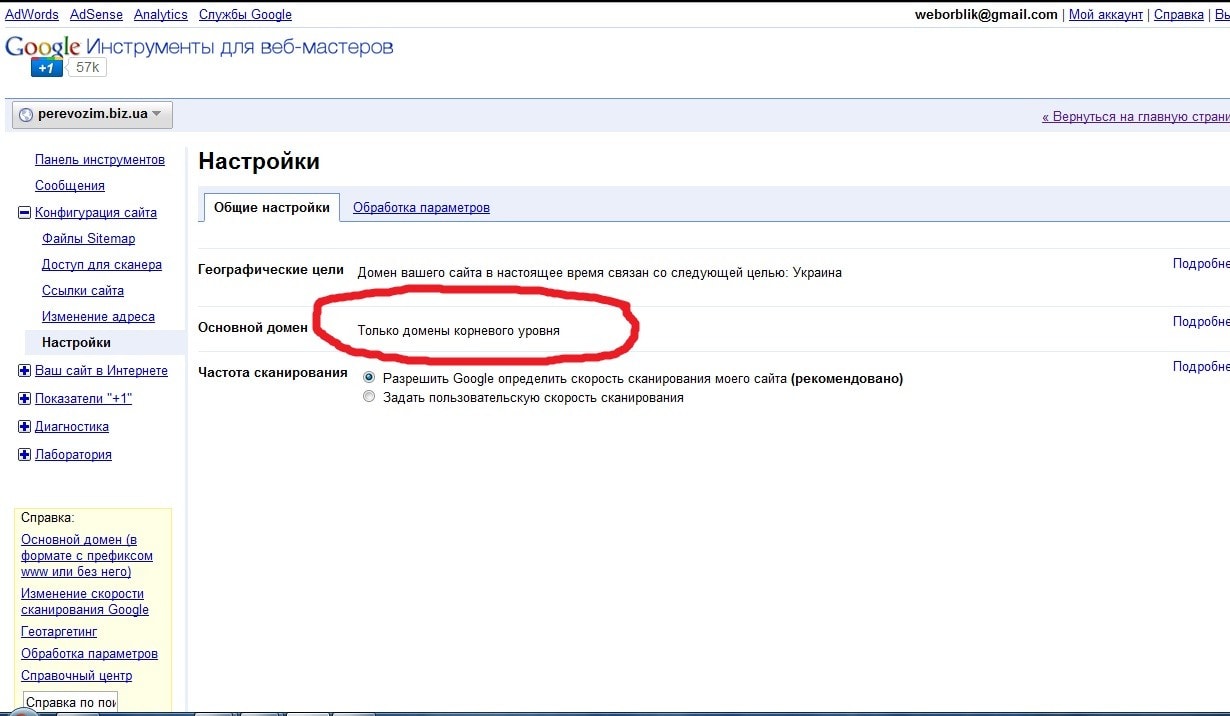The height and width of the screenshot is (716, 1230).
Task: Click Вернуться на главную страницу link
Action: click(1135, 116)
